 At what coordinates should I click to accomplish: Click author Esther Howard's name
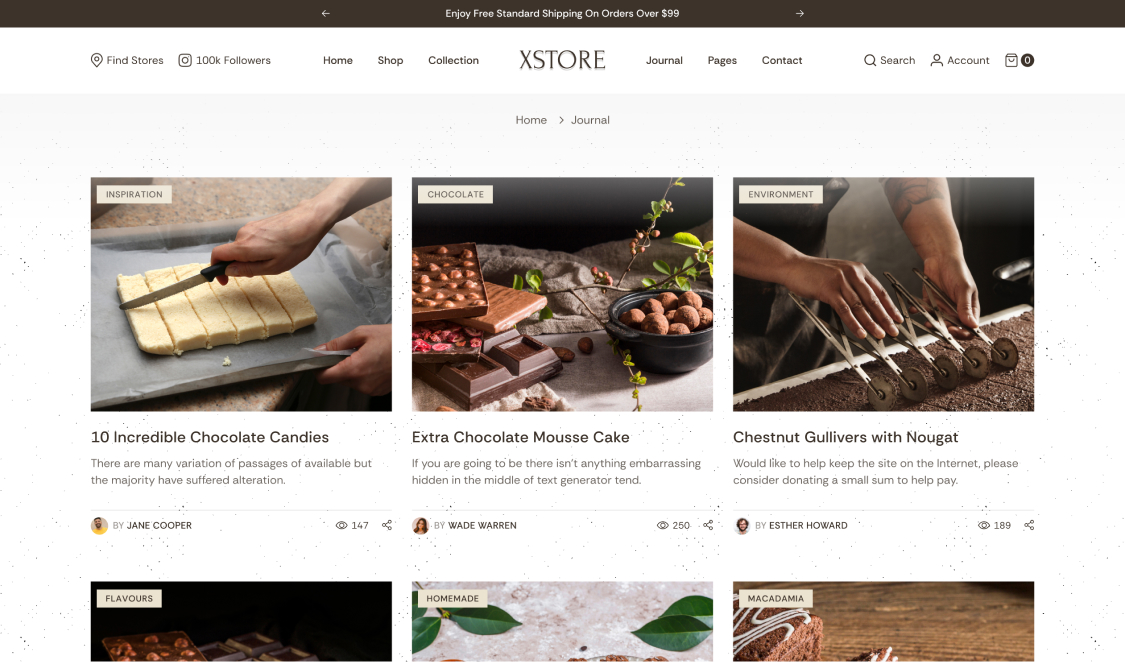click(808, 525)
